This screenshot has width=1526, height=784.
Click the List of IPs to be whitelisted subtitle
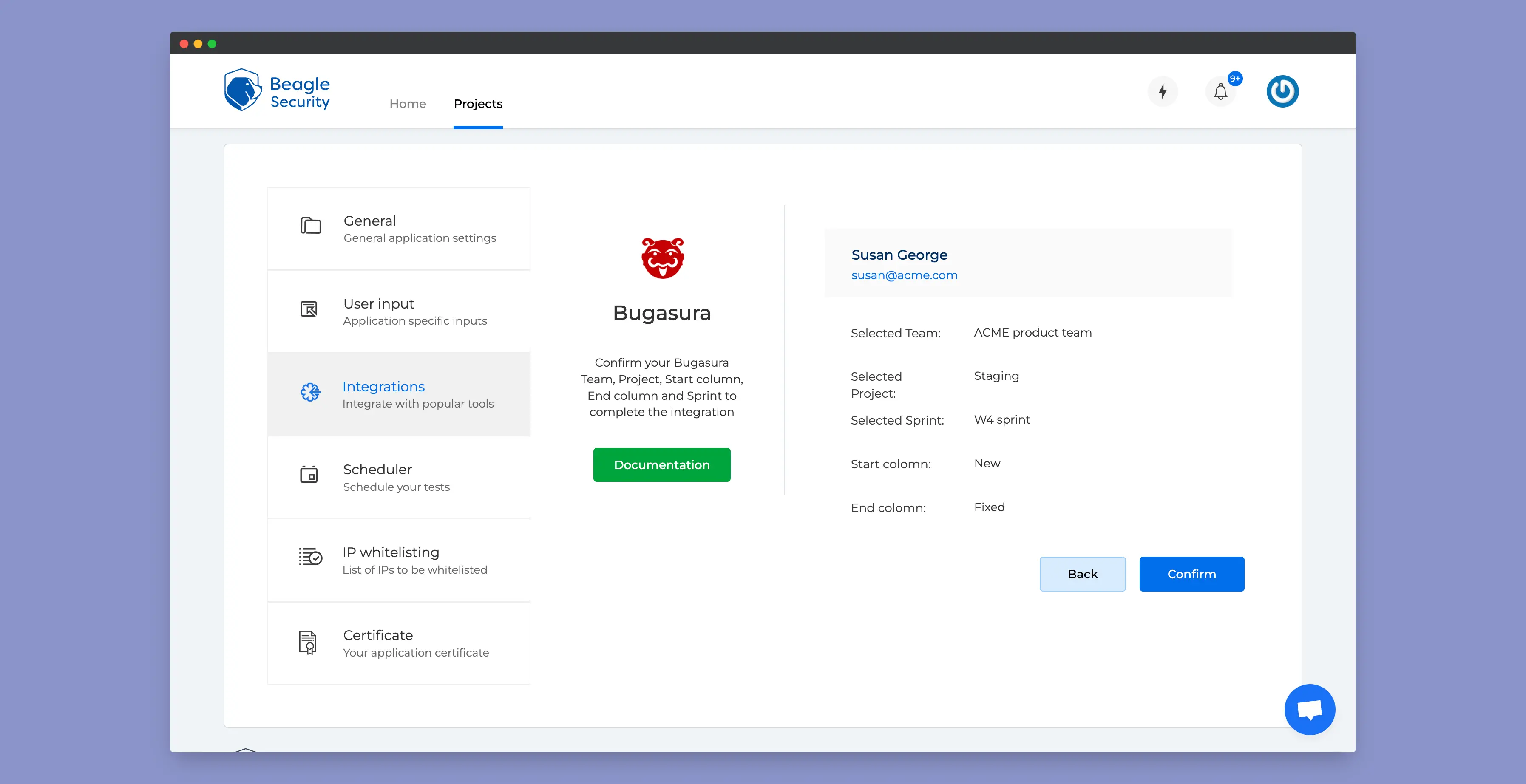tap(415, 570)
